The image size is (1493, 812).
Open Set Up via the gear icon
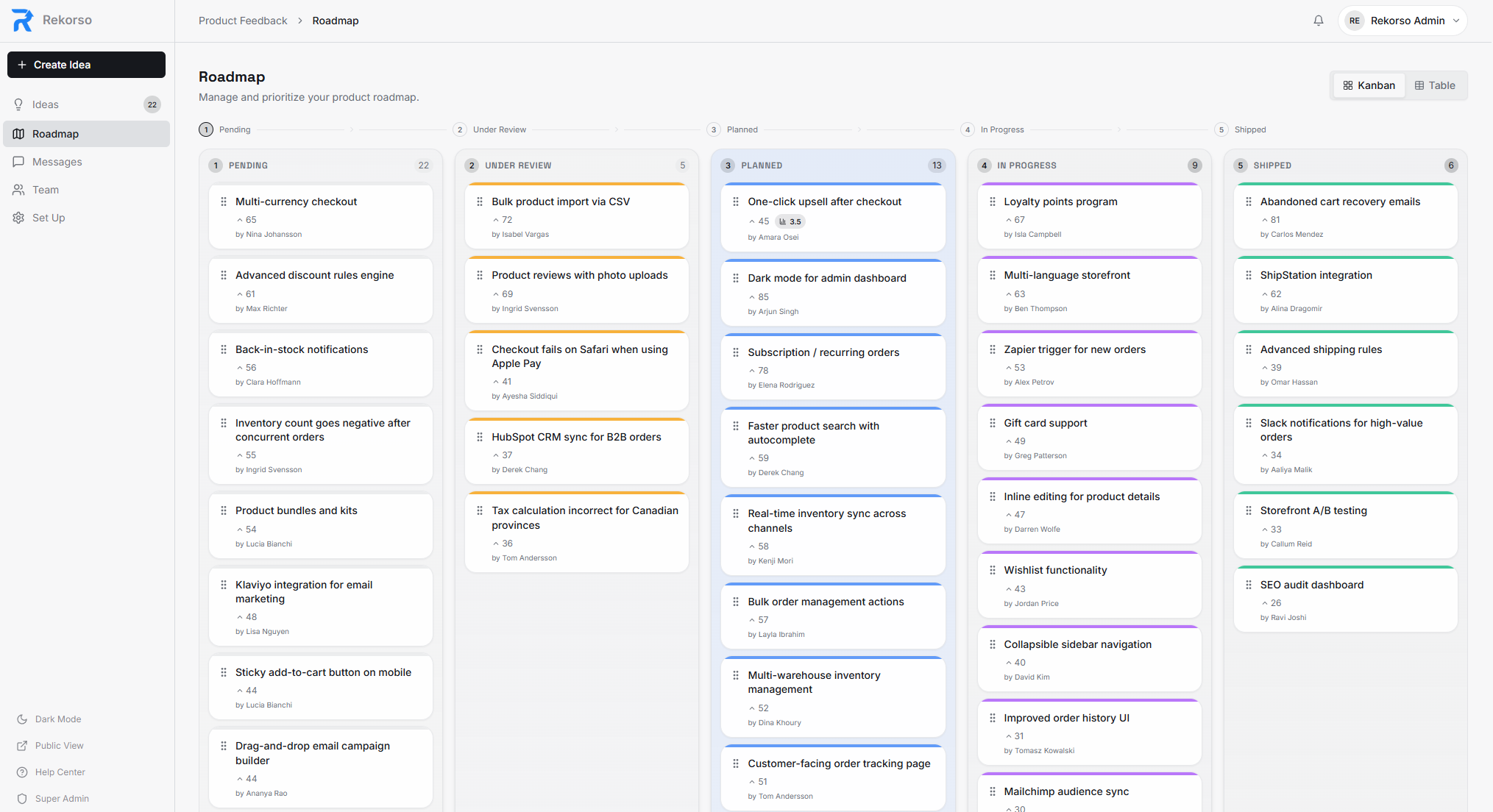[x=18, y=218]
